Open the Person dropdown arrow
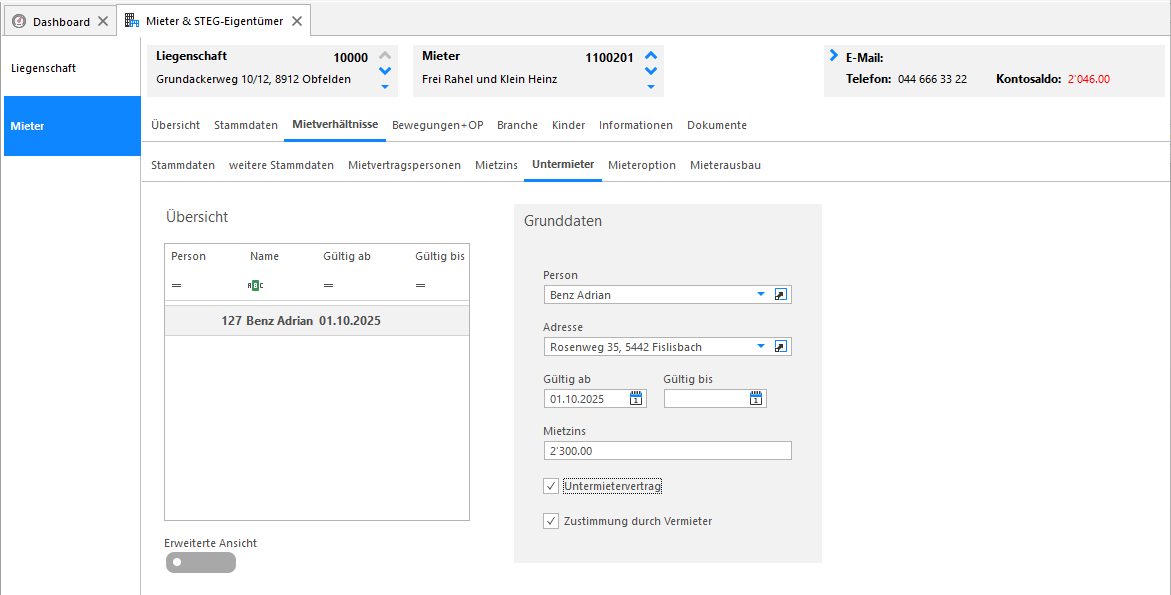Screen dimensions: 1171x595 [761, 295]
